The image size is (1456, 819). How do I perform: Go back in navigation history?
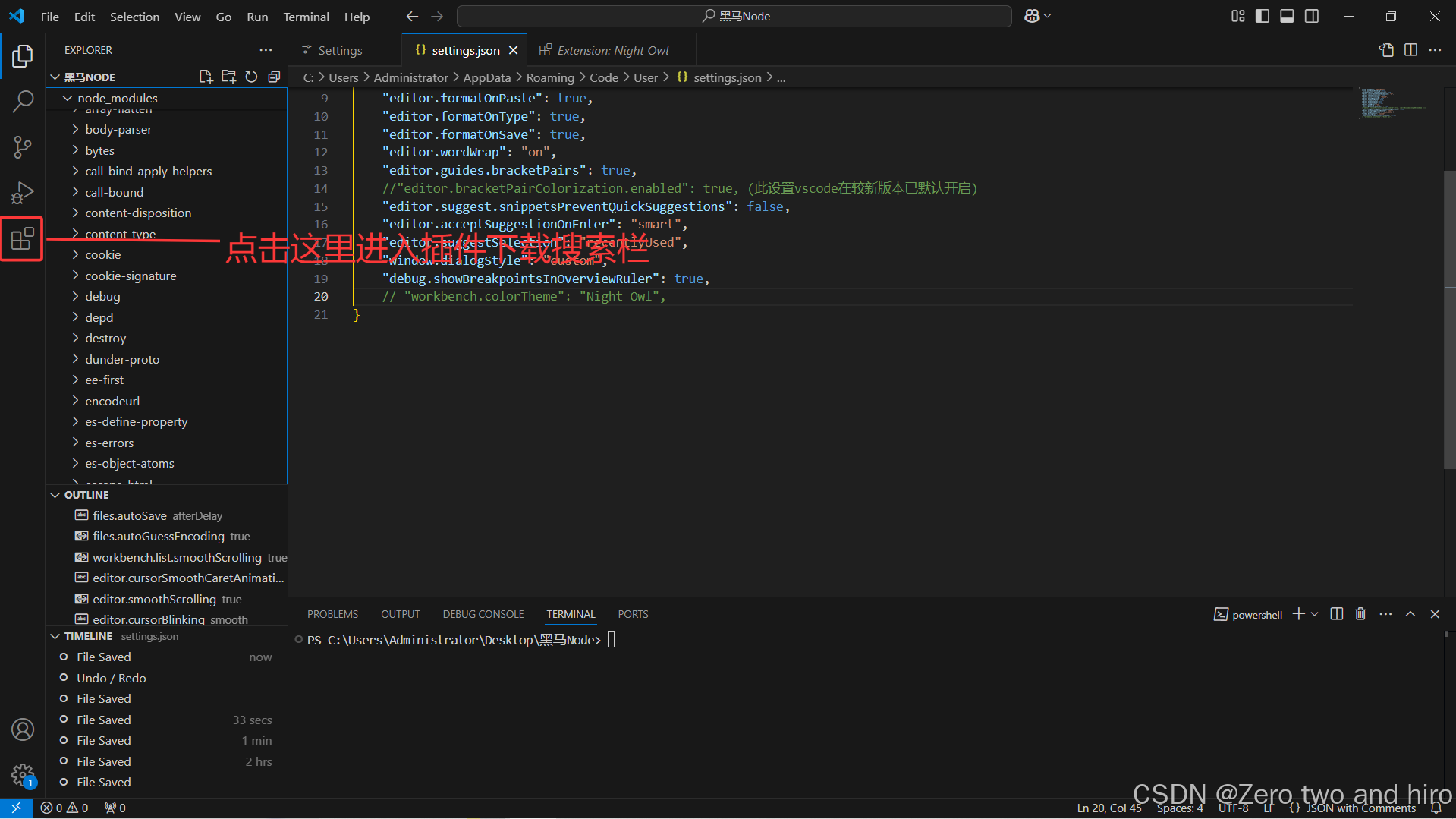412,16
